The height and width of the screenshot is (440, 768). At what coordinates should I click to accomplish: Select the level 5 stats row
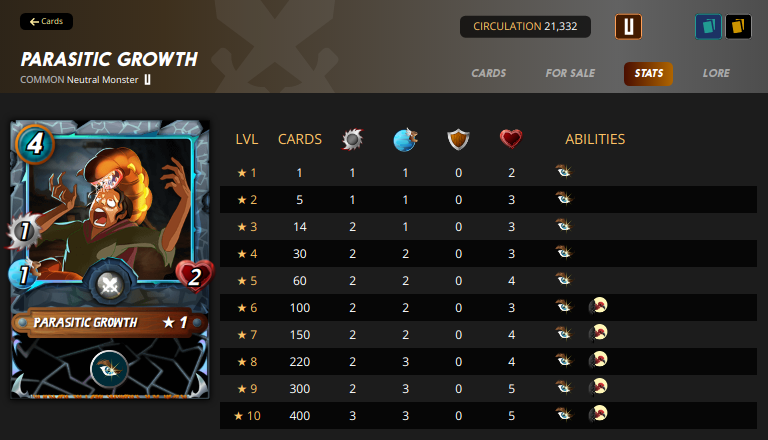click(488, 281)
